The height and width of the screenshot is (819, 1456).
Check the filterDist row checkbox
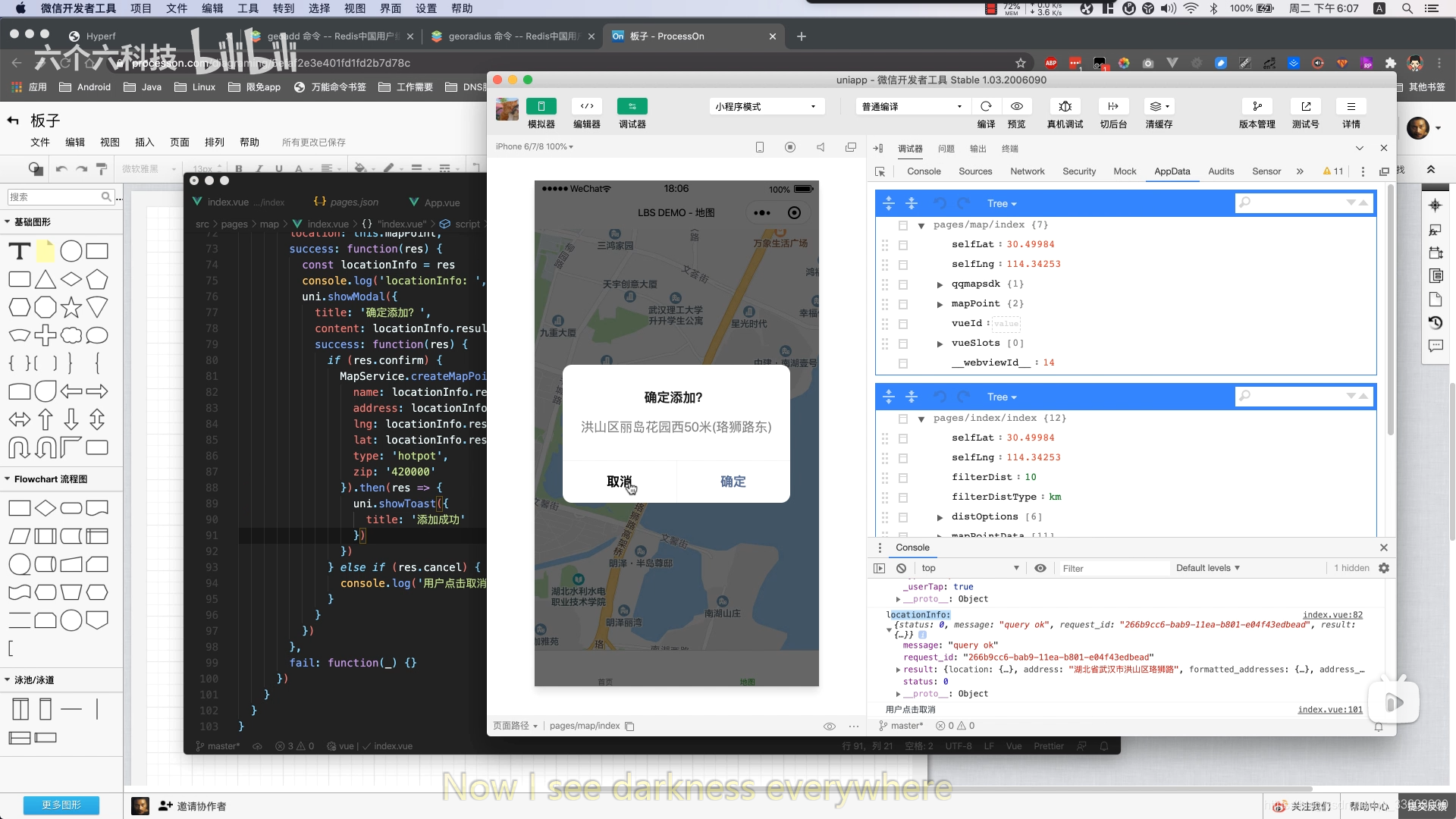903,478
